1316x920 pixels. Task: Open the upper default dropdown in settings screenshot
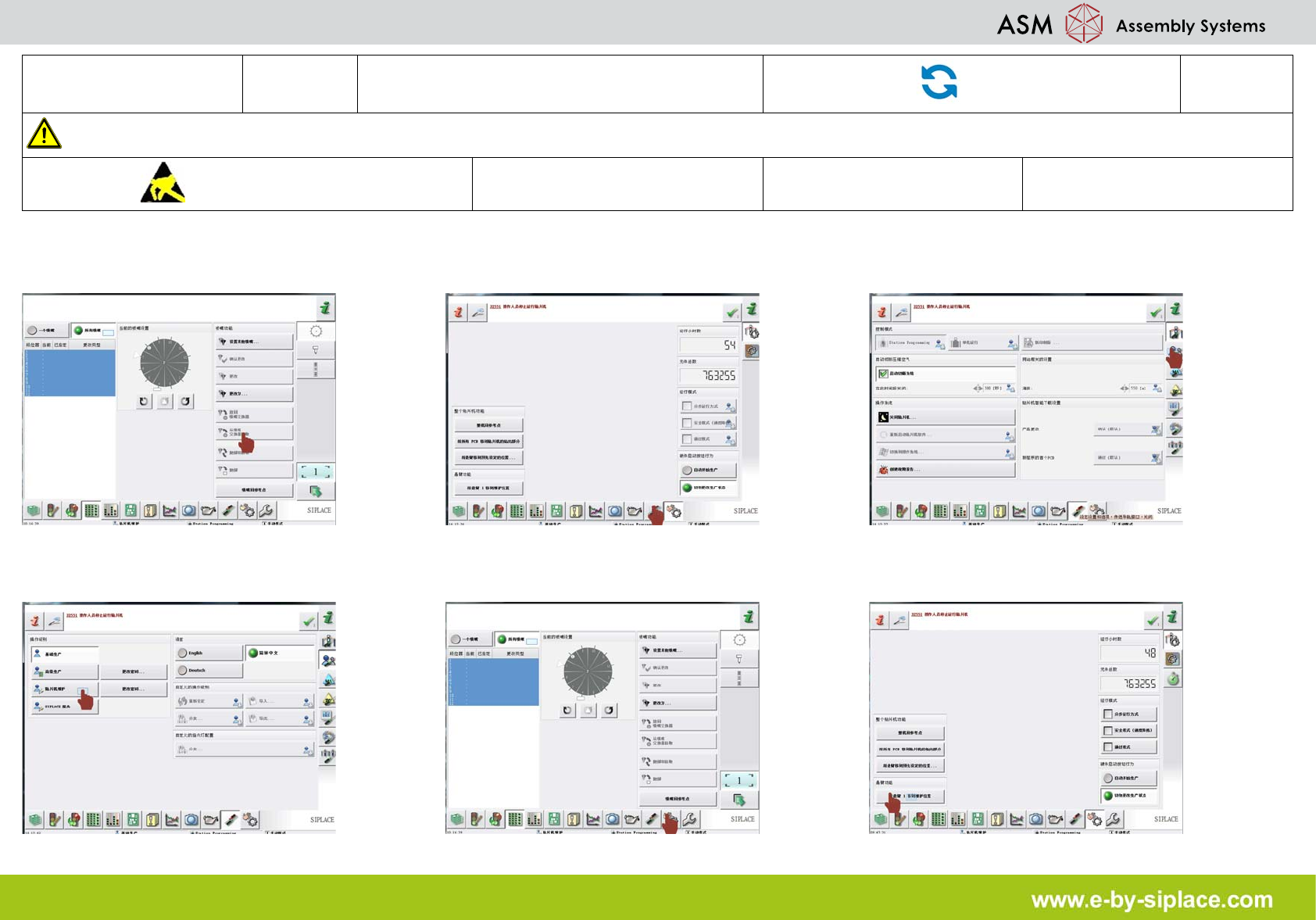coord(1128,429)
